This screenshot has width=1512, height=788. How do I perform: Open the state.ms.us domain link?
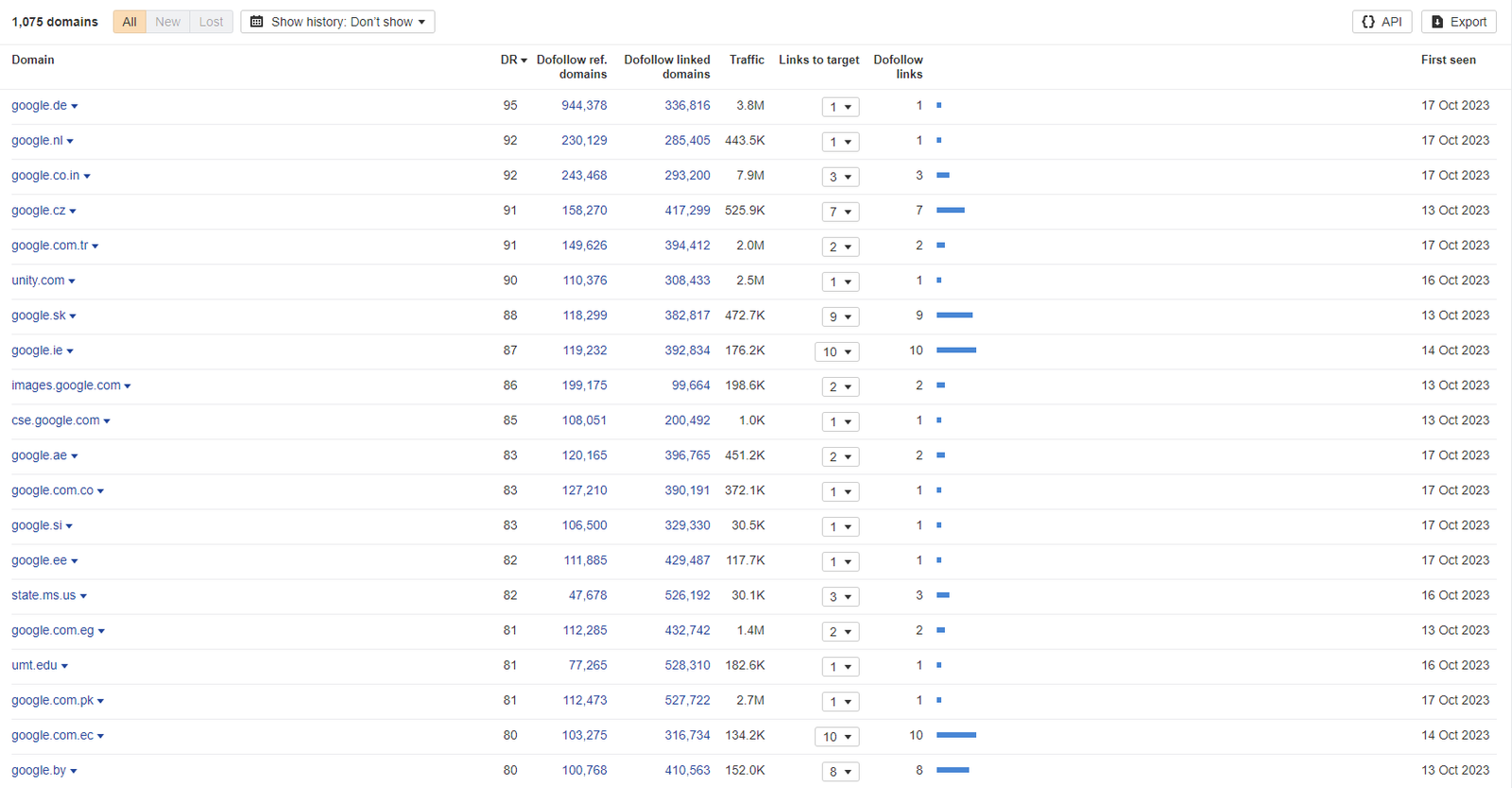point(43,595)
